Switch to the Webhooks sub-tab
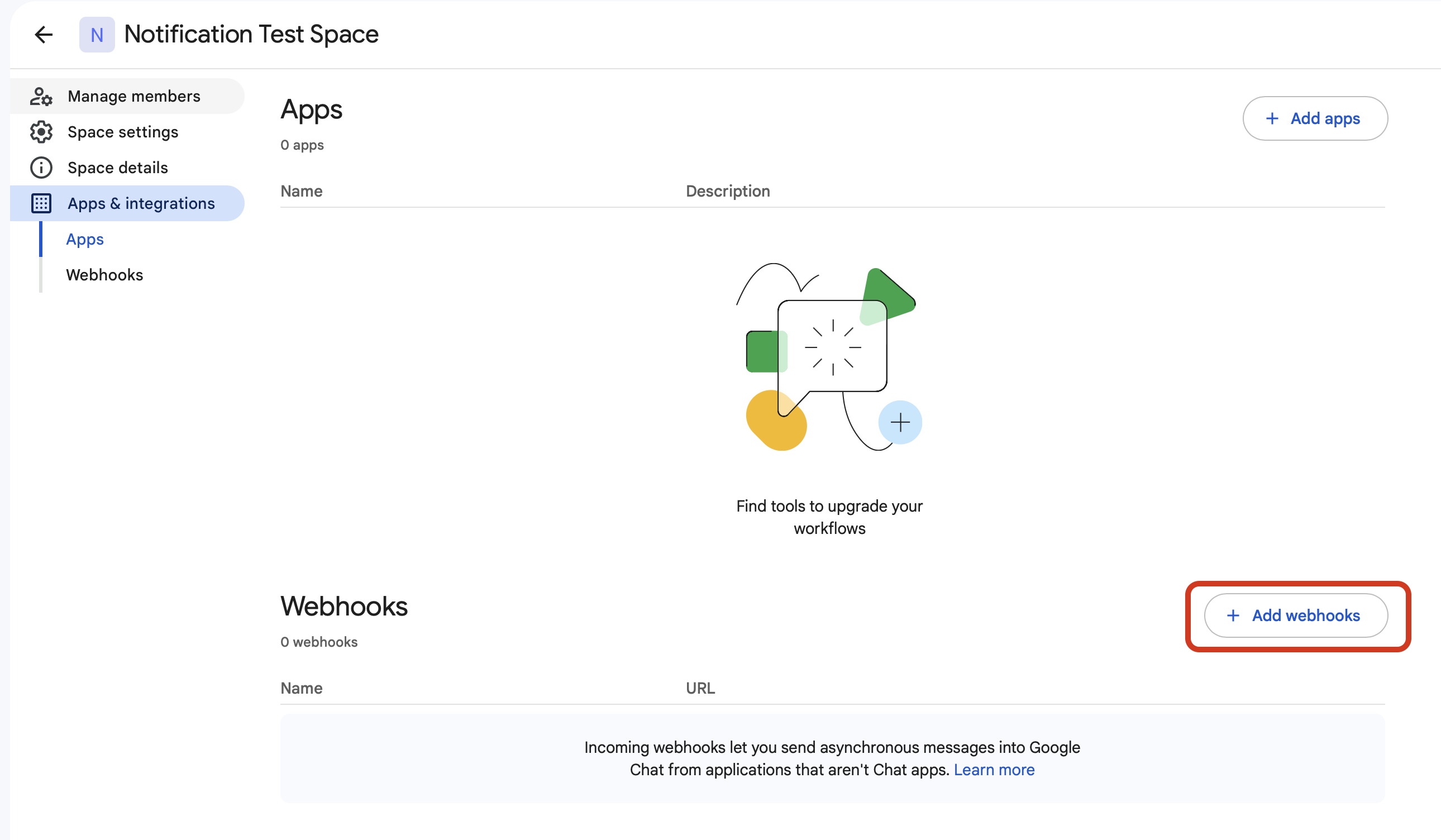The width and height of the screenshot is (1441, 840). pos(104,275)
